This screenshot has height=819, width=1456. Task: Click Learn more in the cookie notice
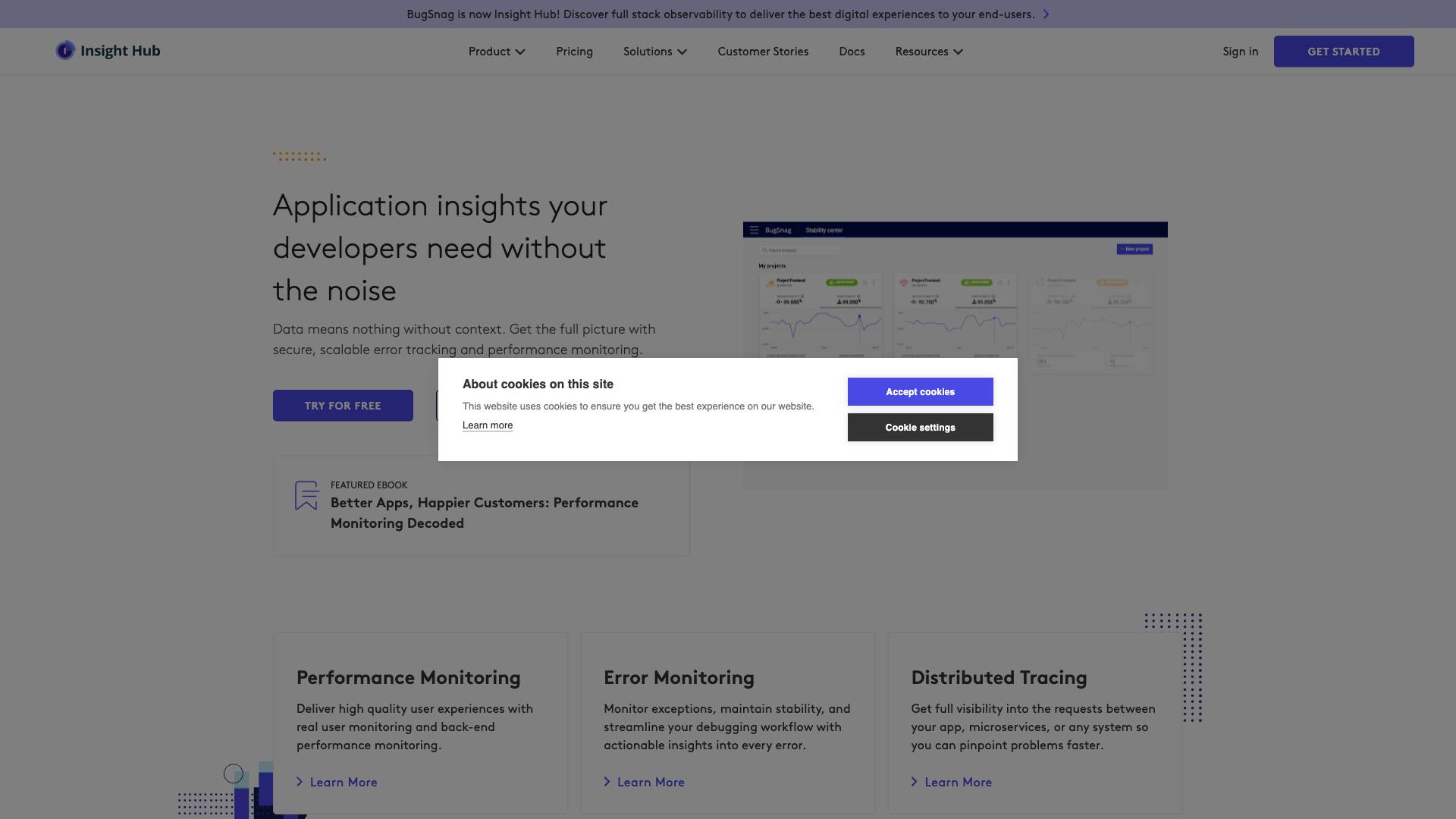[488, 425]
